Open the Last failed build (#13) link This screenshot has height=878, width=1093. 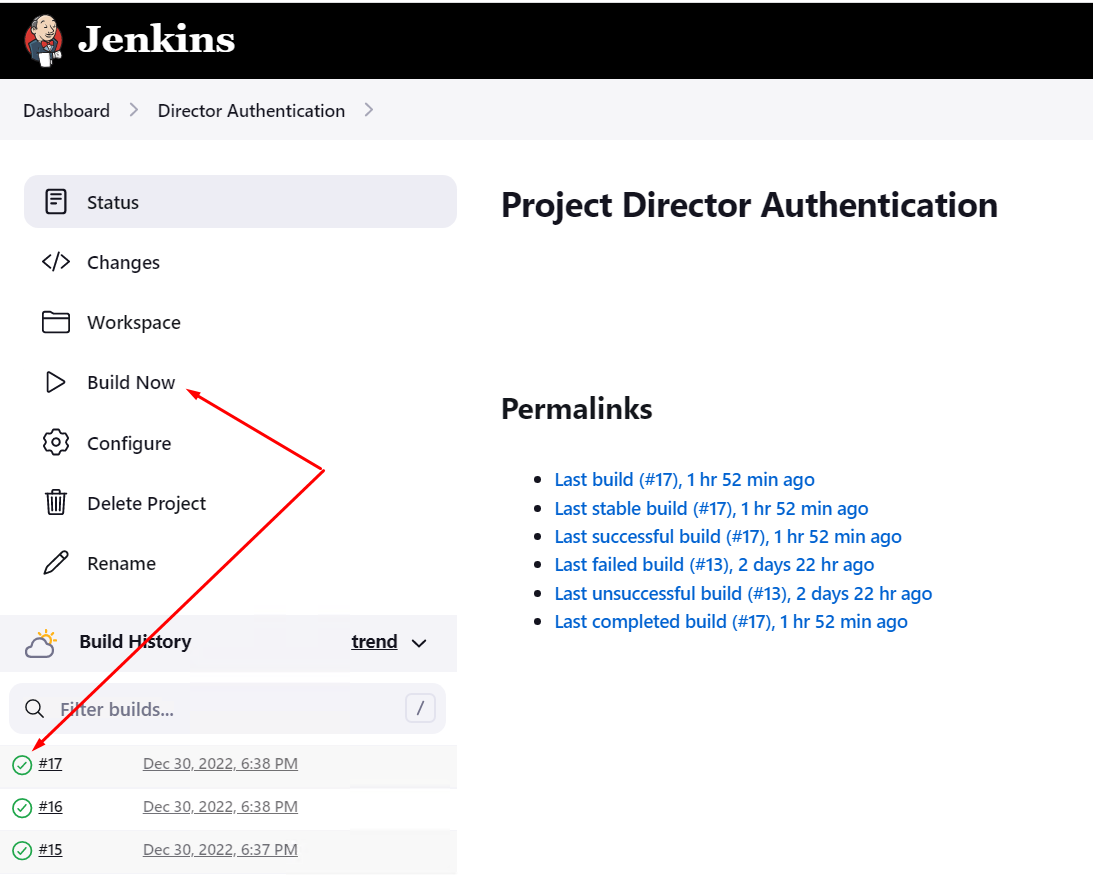(714, 565)
